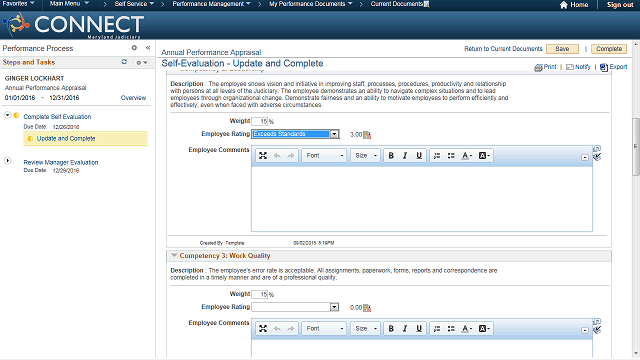Toggle Bold in second comments editor
This screenshot has height=360, width=640.
pos(391,329)
